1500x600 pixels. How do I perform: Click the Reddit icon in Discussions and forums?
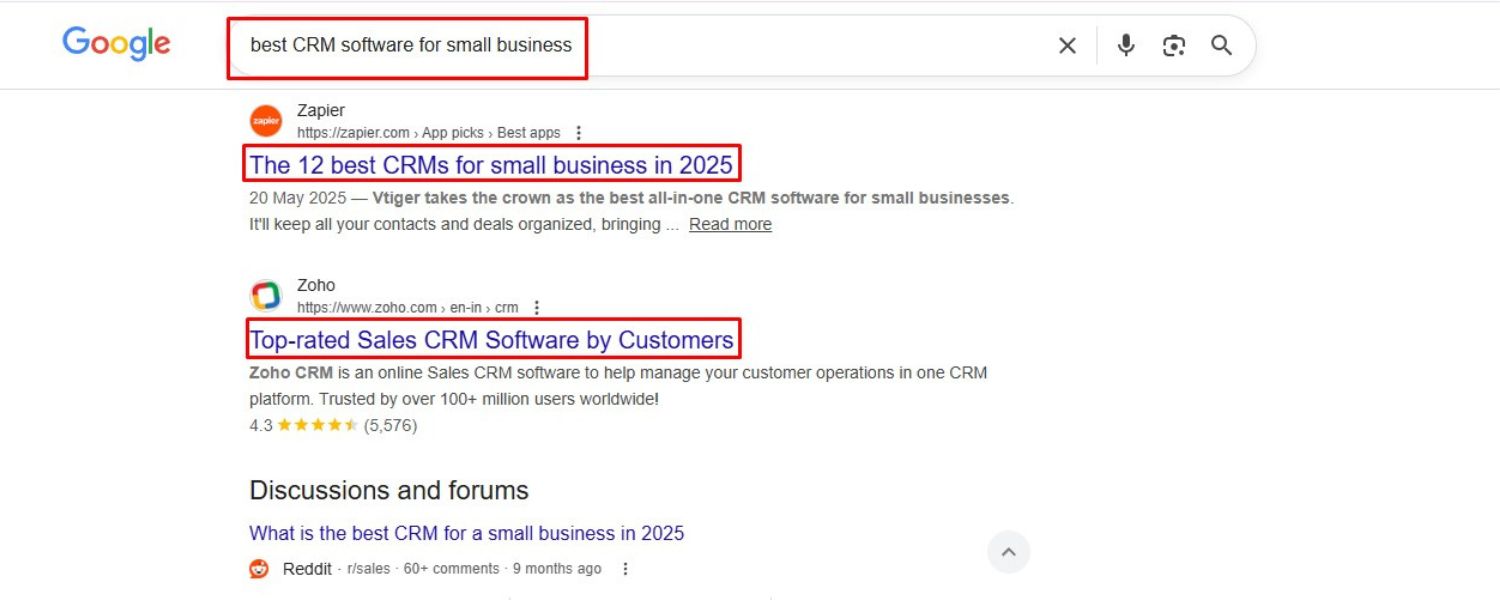(258, 568)
